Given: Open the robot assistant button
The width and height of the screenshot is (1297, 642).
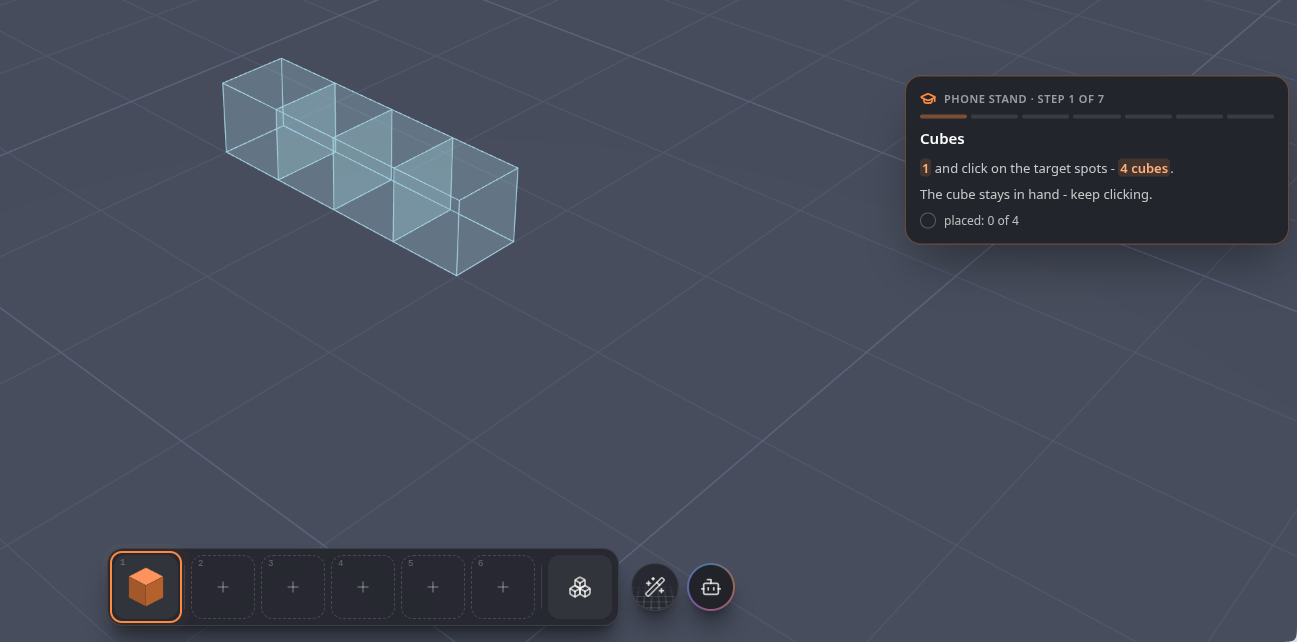Looking at the screenshot, I should [711, 587].
